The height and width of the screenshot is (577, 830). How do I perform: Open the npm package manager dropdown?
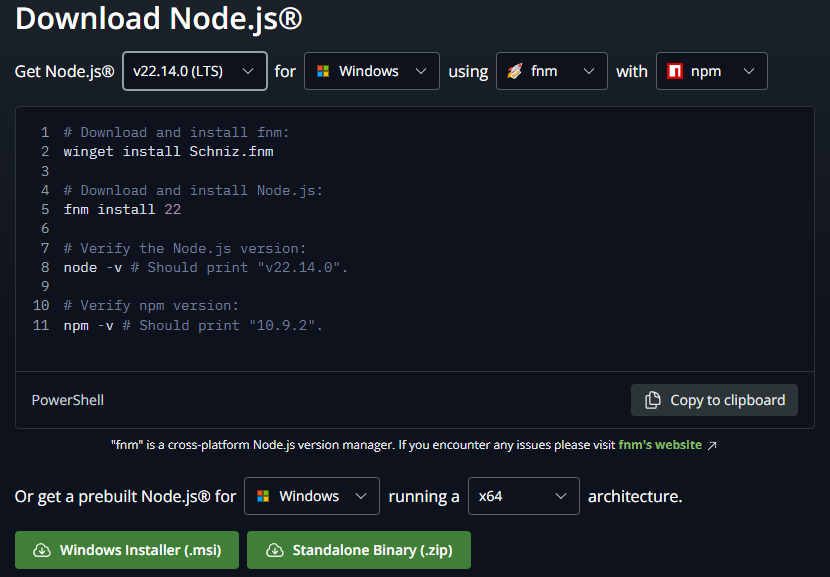click(711, 71)
